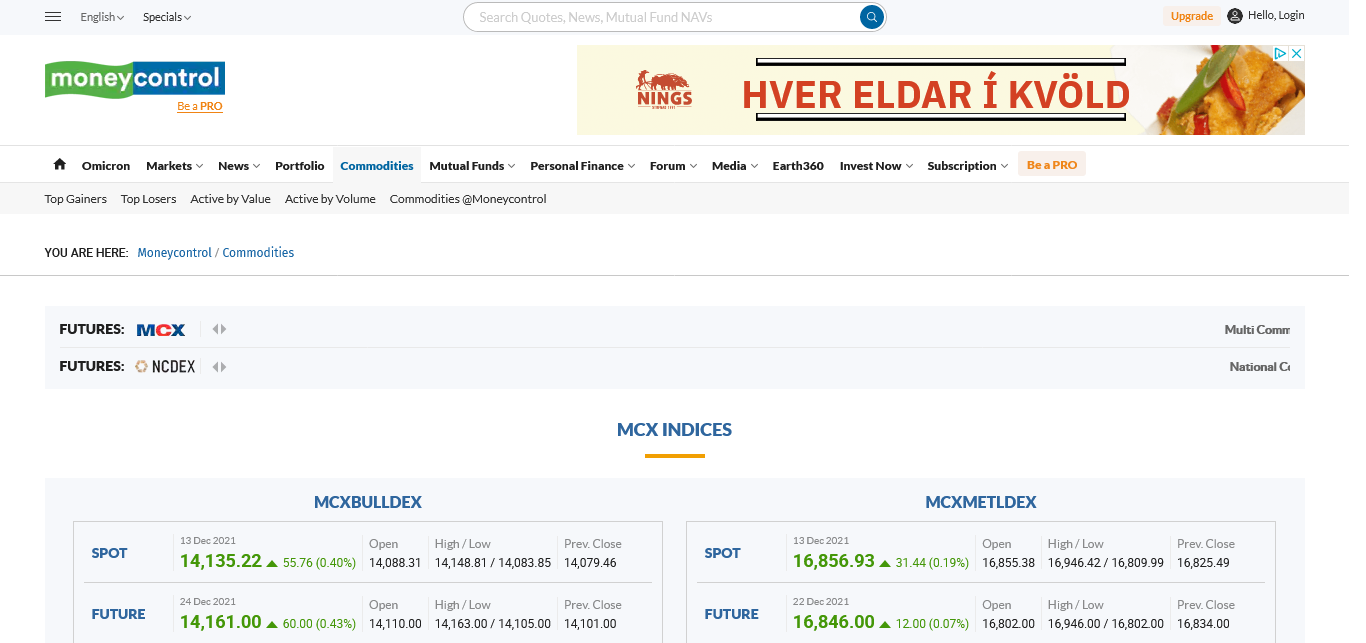Click Moneycontrol in the breadcrumb
Viewport: 1366px width, 643px height.
tap(174, 253)
